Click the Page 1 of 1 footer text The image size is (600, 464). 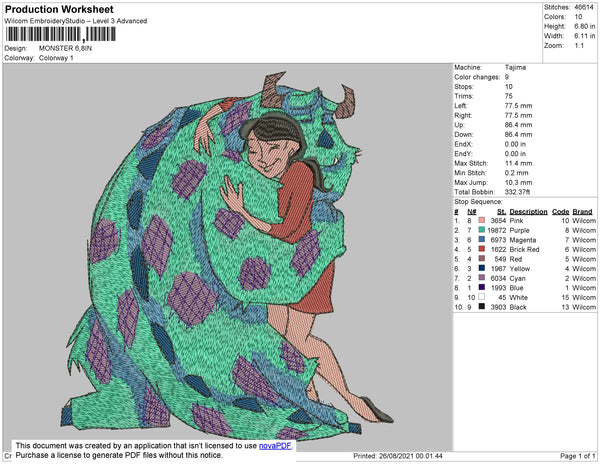click(x=578, y=456)
